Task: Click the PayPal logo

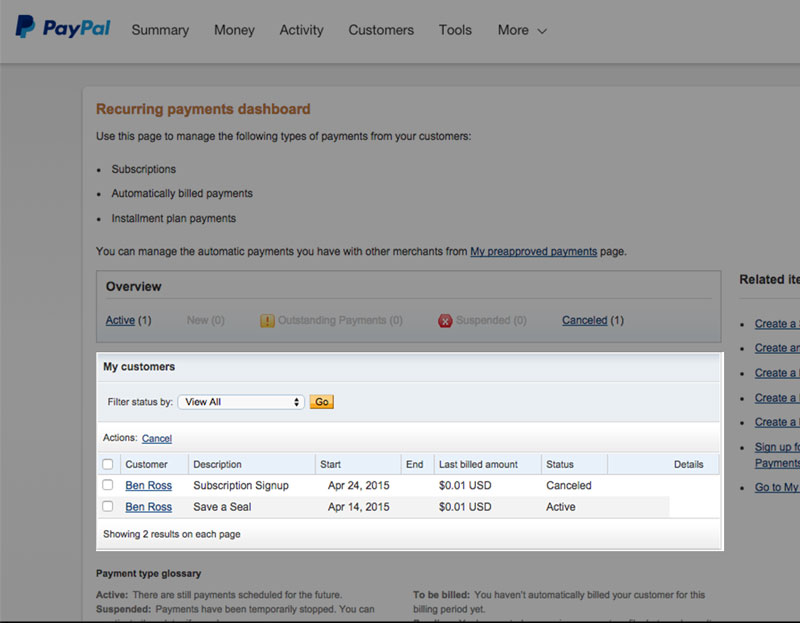Action: (x=62, y=28)
